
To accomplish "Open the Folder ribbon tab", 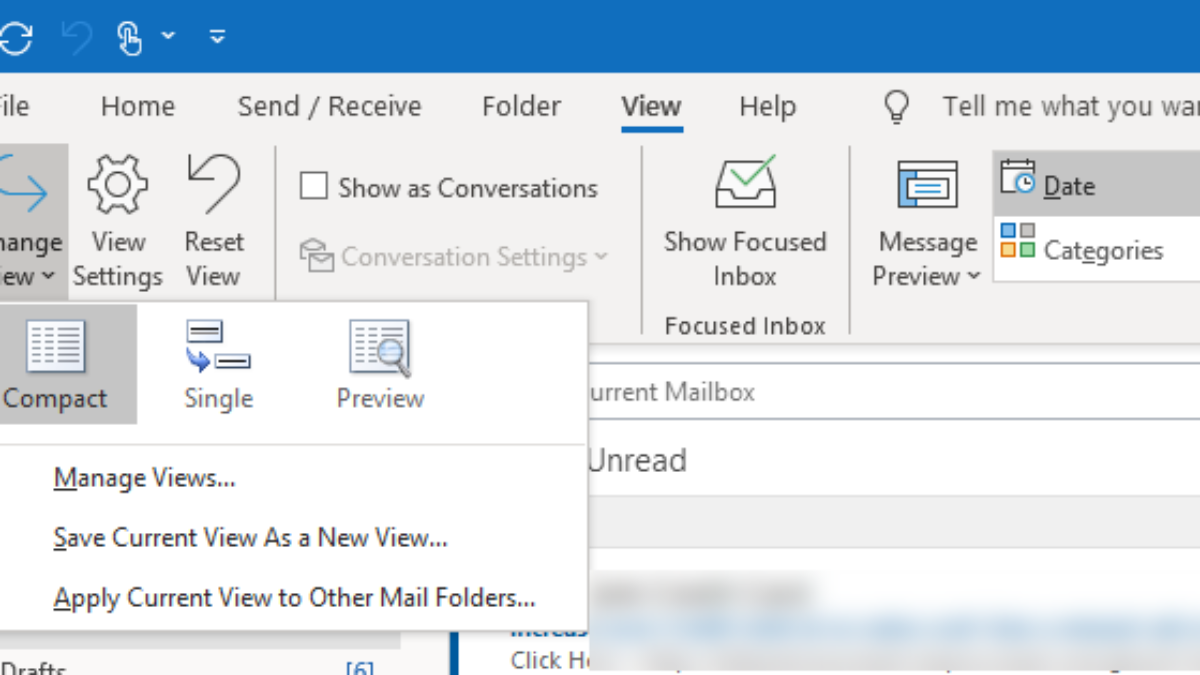I will 521,106.
